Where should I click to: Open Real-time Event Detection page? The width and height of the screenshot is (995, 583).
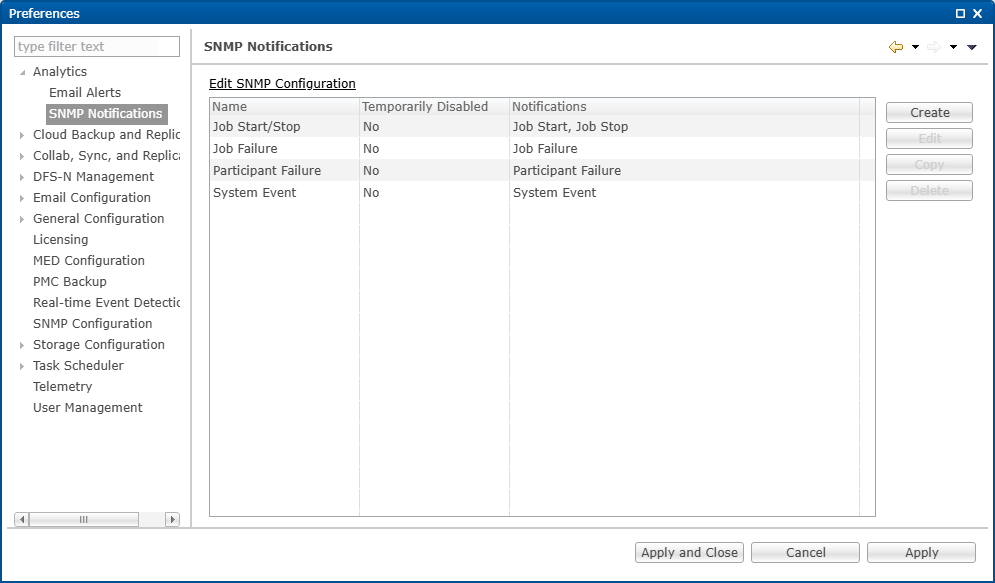tap(106, 303)
